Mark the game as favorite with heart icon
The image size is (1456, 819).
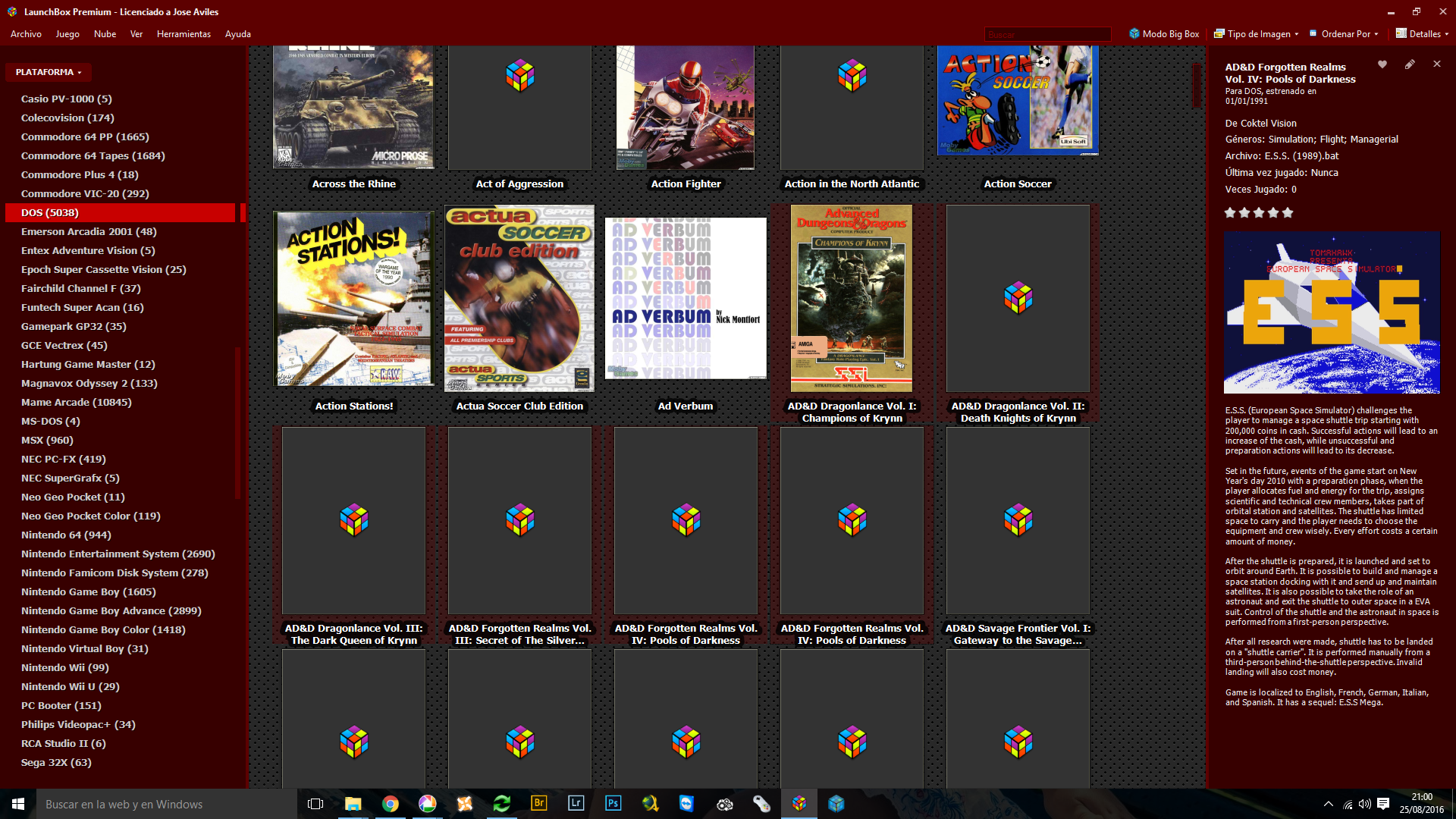(1382, 64)
